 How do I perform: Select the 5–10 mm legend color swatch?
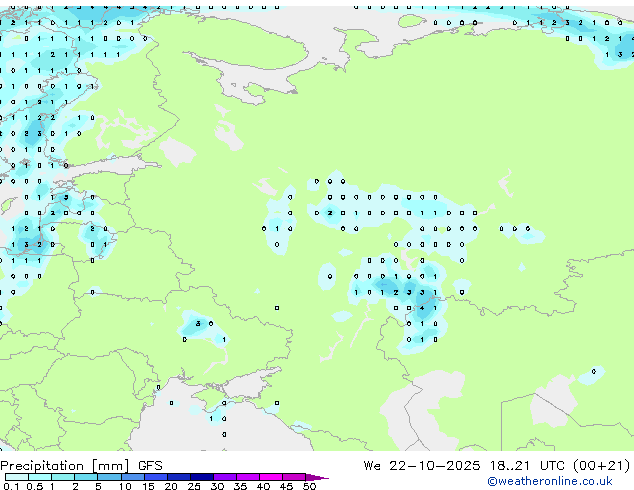[x=109, y=477]
